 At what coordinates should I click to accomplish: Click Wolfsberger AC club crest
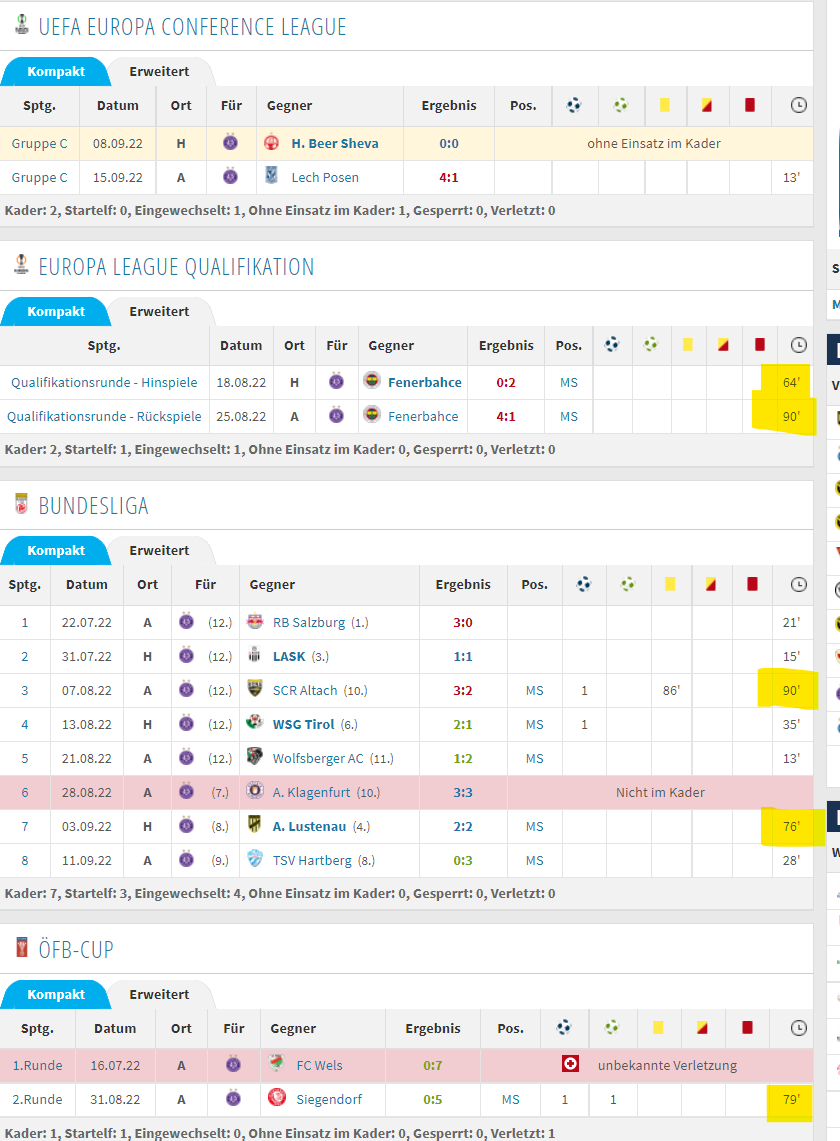coord(255,756)
